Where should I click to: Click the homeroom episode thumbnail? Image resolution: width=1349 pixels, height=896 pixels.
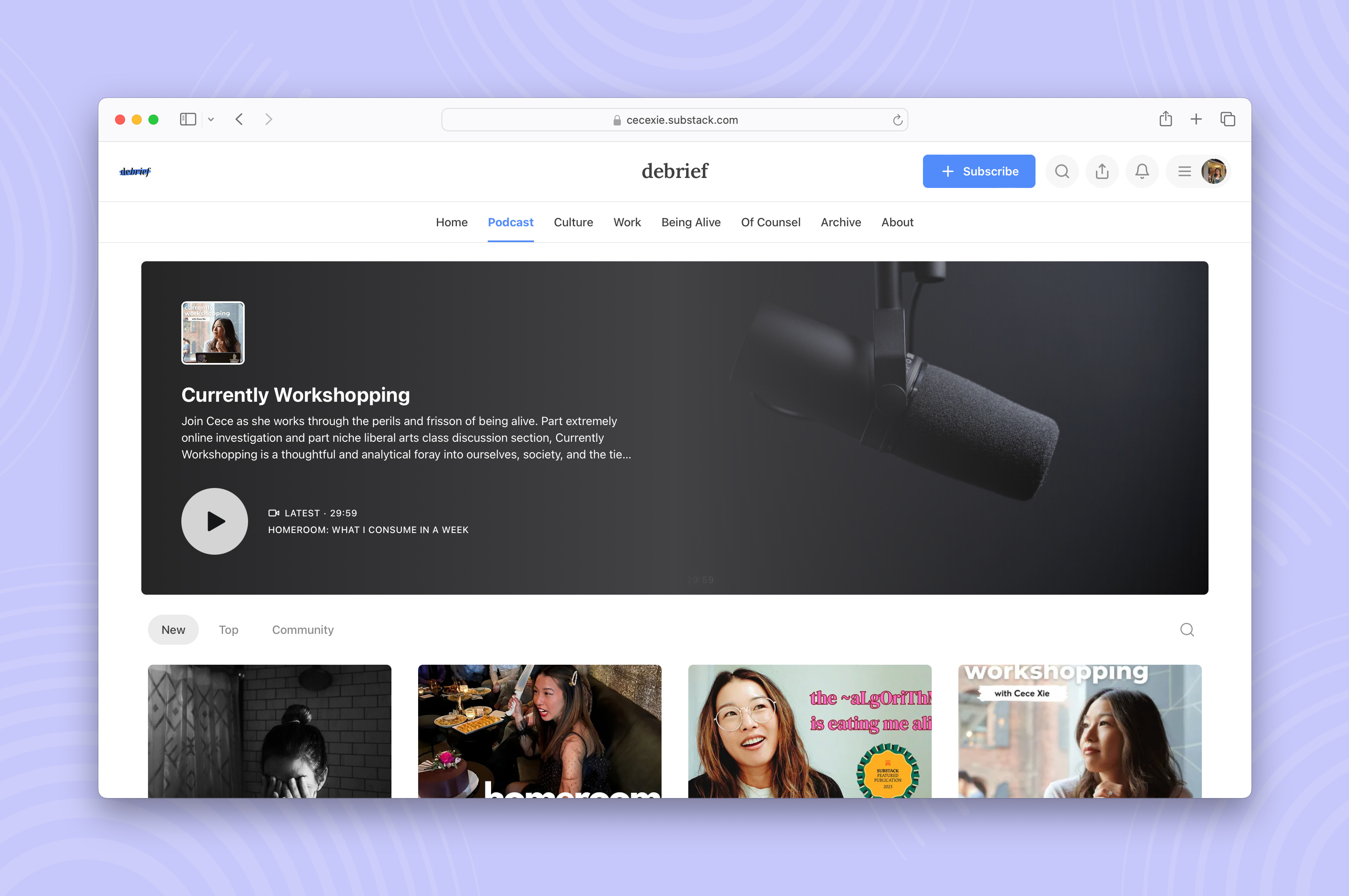(539, 730)
